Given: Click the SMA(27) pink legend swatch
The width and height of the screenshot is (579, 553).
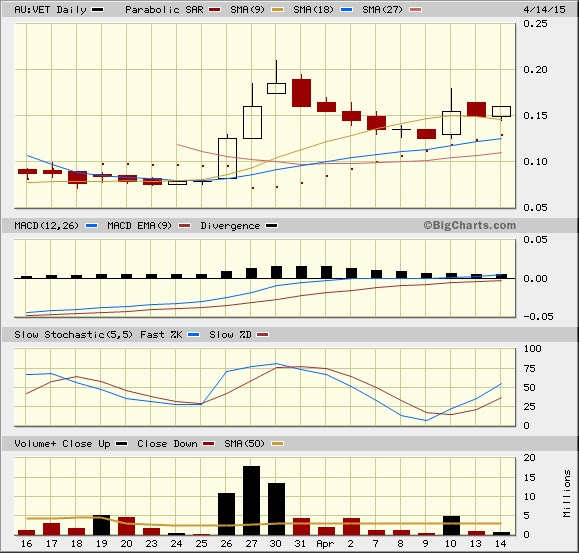Looking at the screenshot, I should 416,10.
